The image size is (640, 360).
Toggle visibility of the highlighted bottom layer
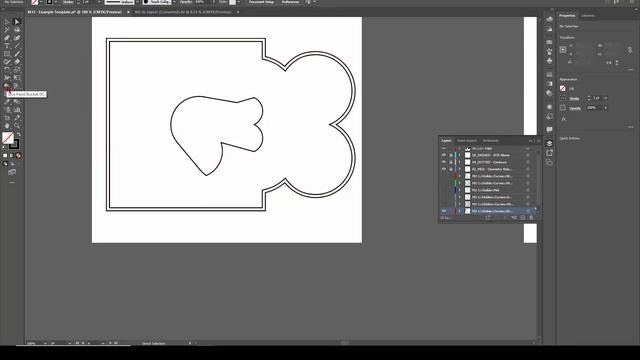click(x=444, y=211)
